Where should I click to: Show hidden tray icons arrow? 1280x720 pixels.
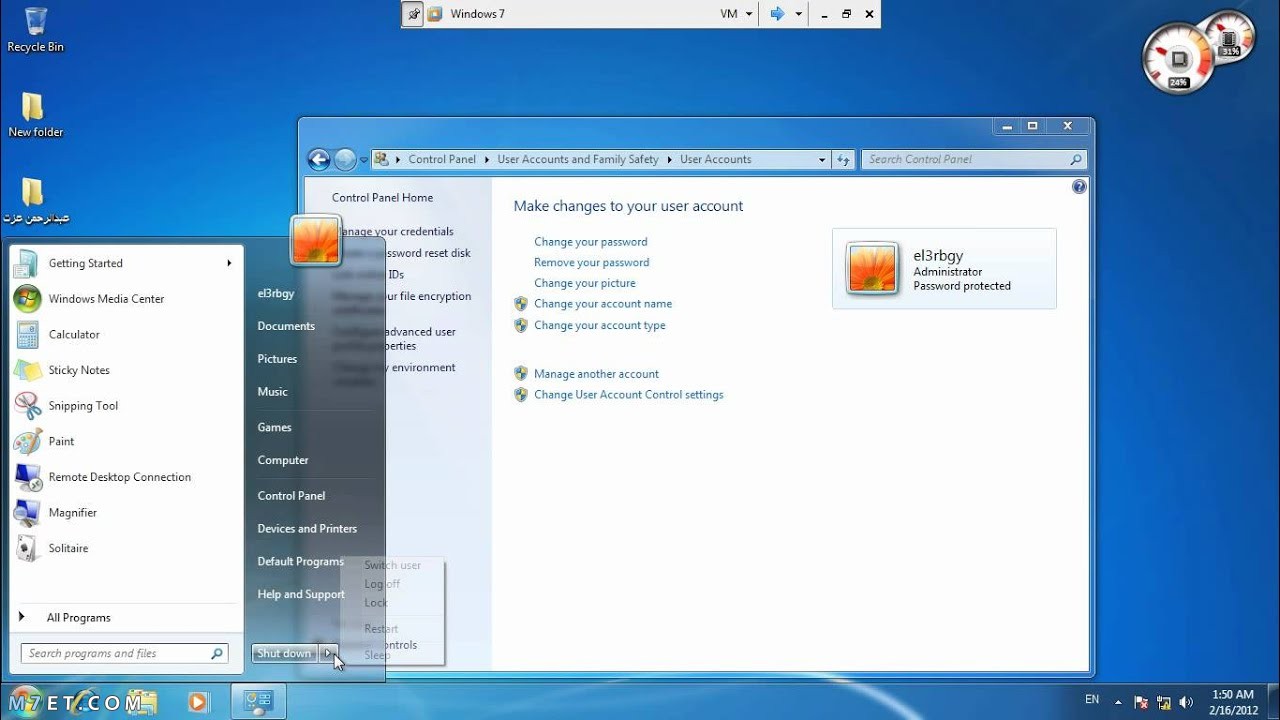point(1118,702)
